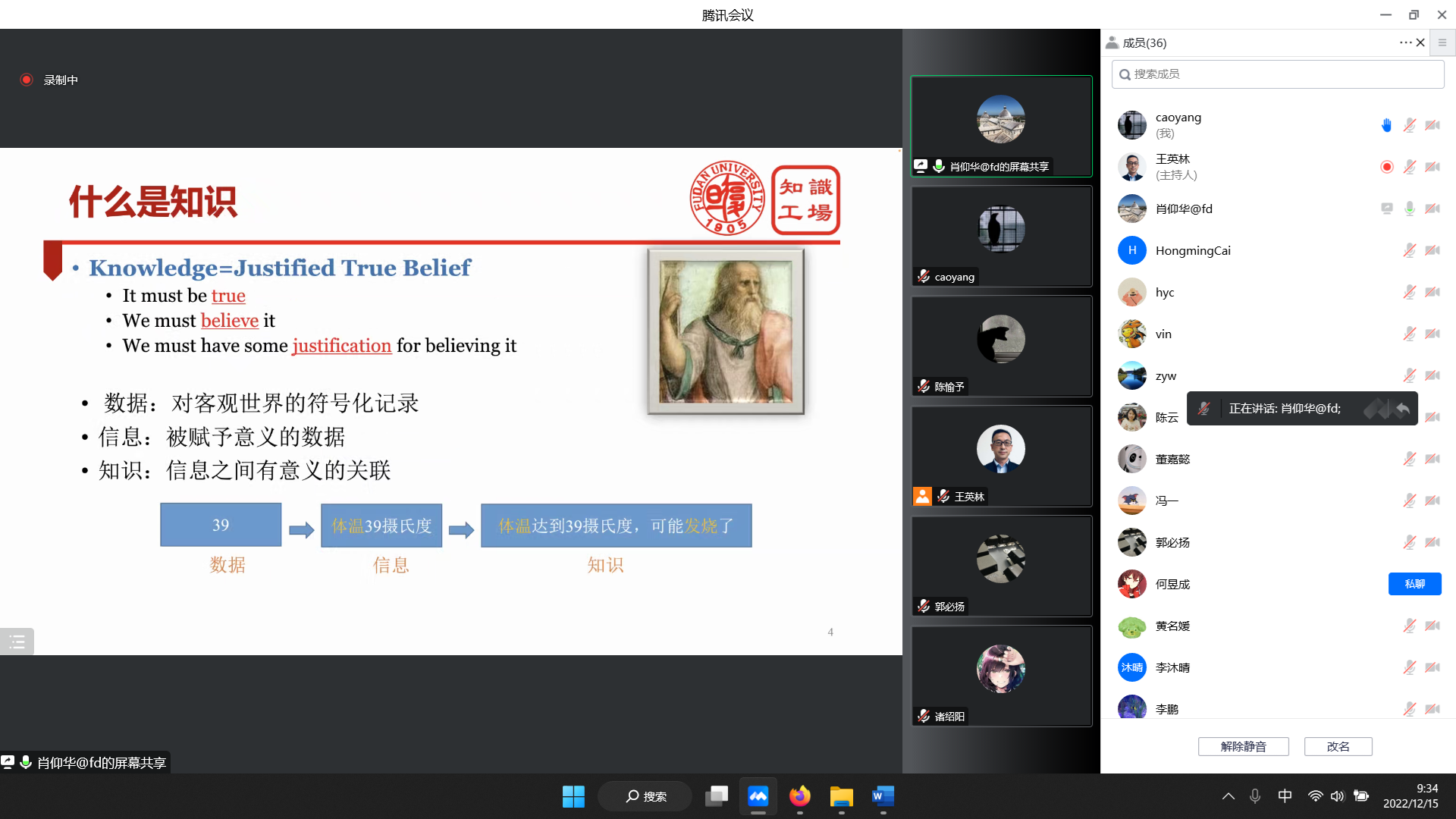1456x819 pixels.
Task: Click the sidebar menu icon at top right
Action: point(1442,42)
